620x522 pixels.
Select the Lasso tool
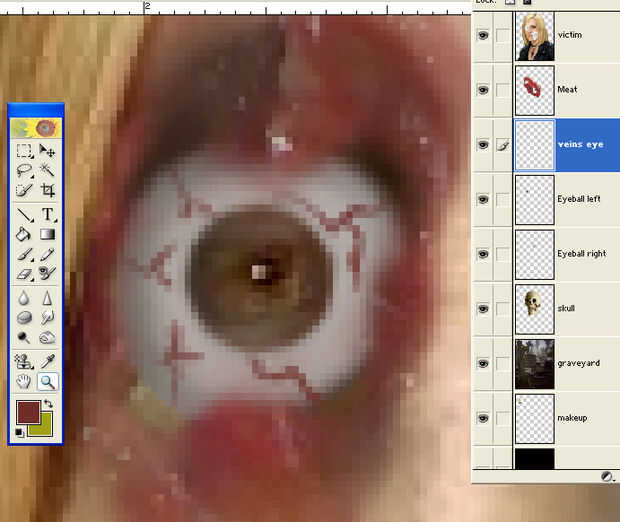[x=24, y=171]
